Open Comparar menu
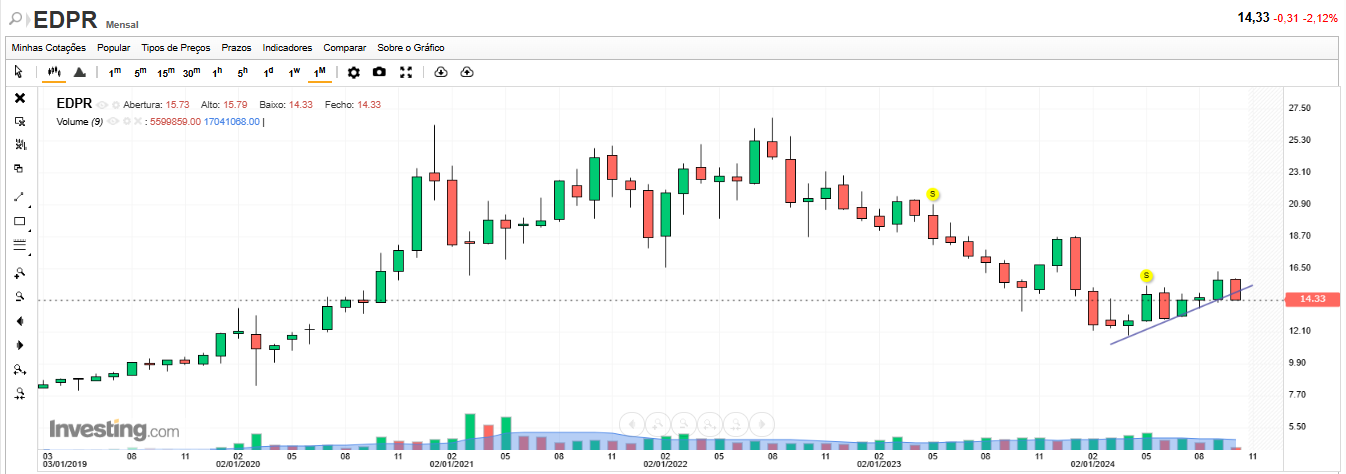This screenshot has width=1346, height=474. [345, 47]
